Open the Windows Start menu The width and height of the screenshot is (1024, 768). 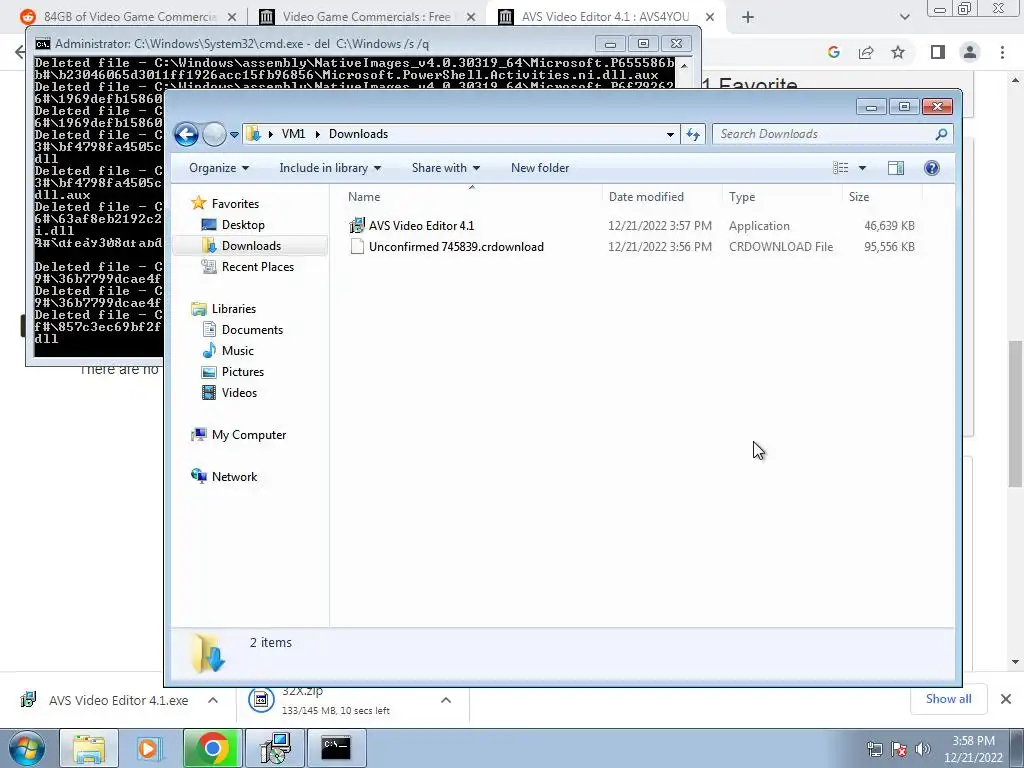(27, 748)
